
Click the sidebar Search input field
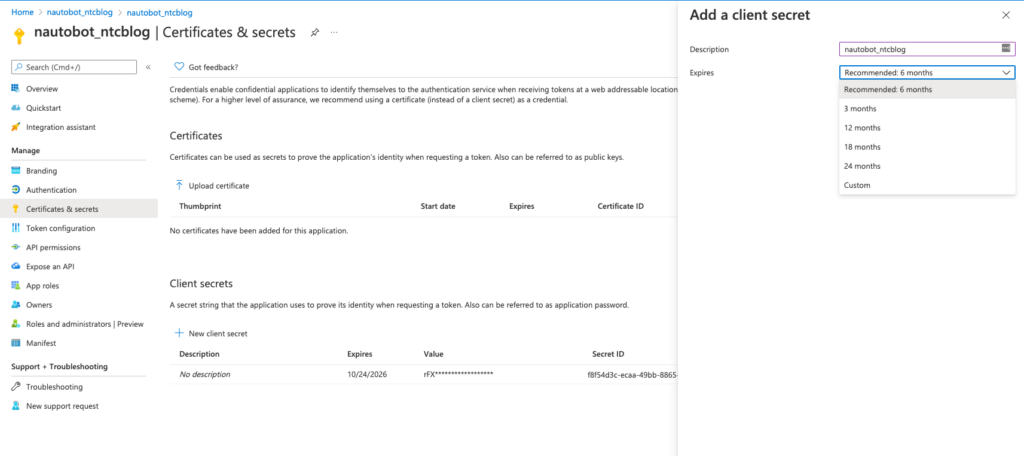click(x=74, y=67)
